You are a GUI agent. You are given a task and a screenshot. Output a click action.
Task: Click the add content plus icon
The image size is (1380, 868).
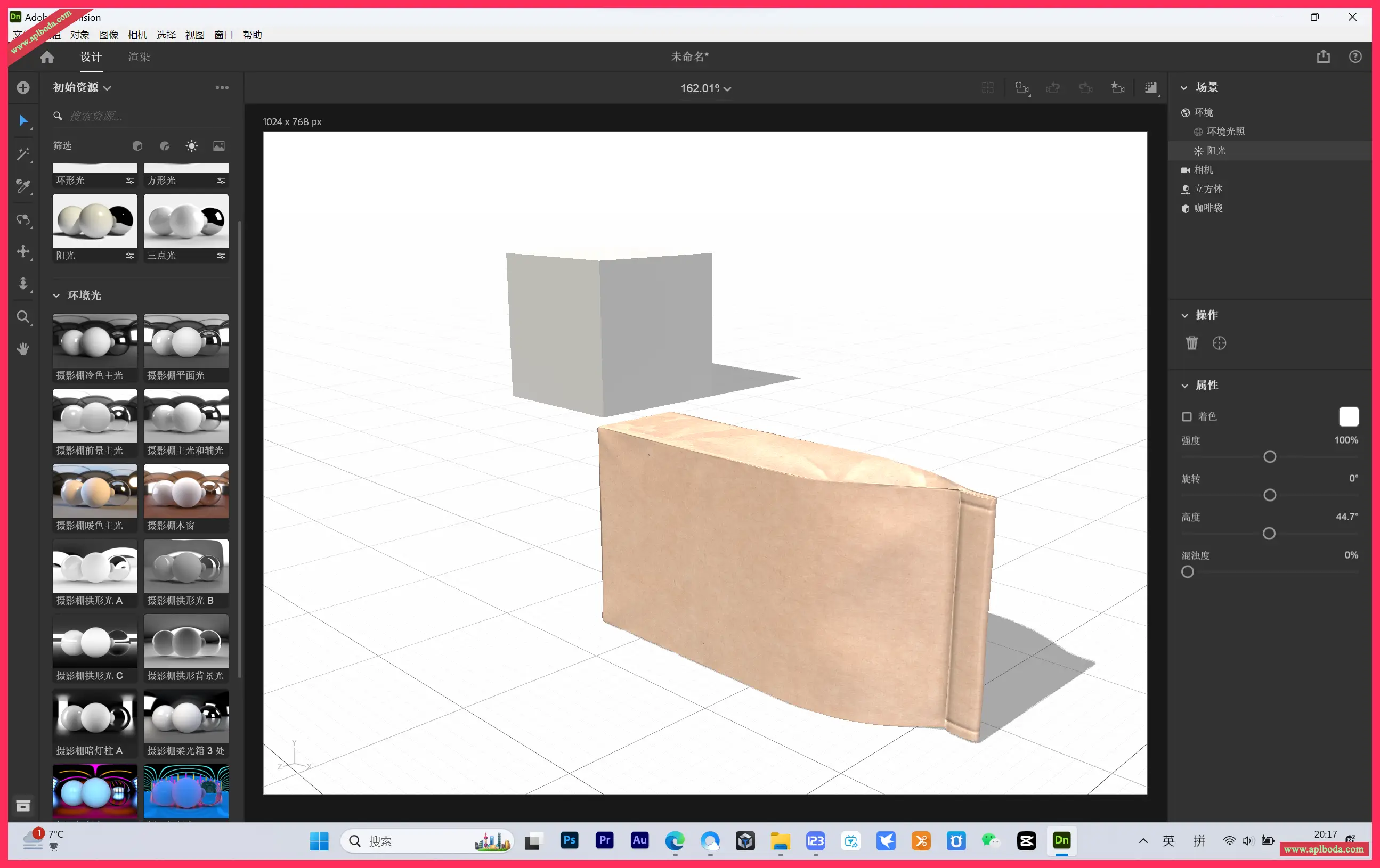point(23,88)
